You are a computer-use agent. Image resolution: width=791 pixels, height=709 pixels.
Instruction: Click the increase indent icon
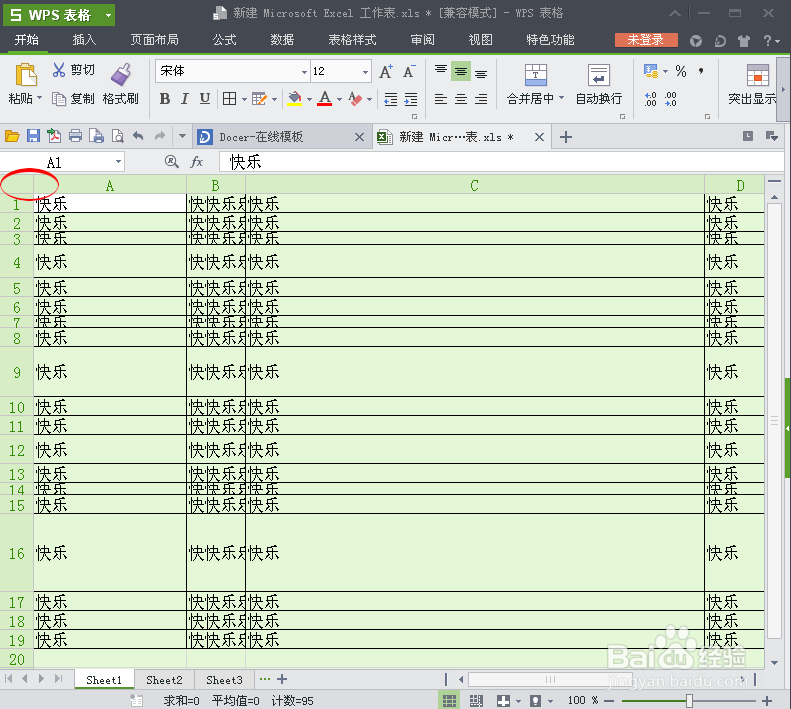411,99
